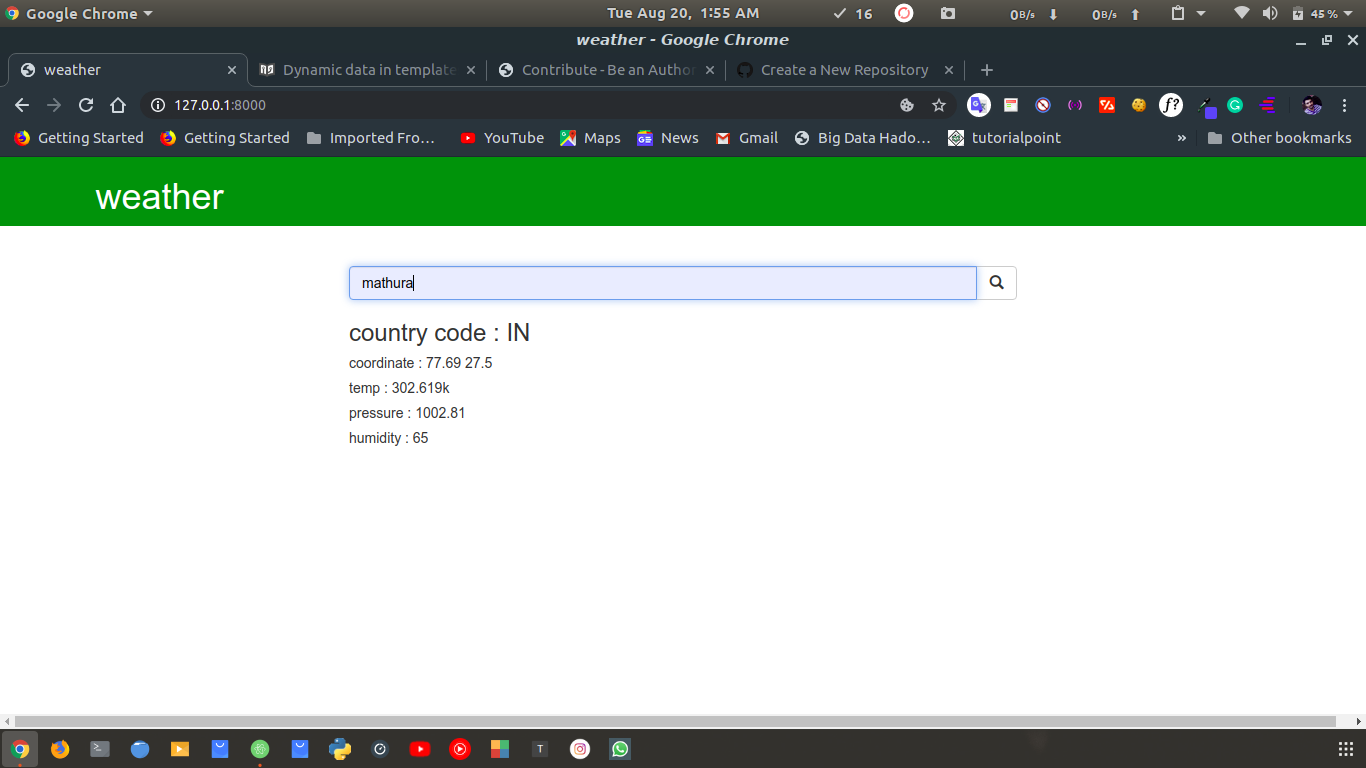1366x768 pixels.
Task: Open the battery 45 % system menu
Action: pos(1320,14)
